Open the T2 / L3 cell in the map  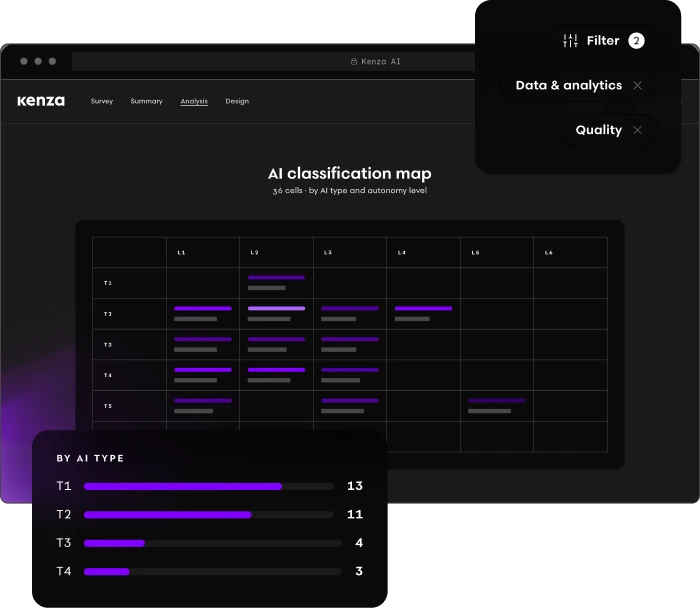[350, 314]
